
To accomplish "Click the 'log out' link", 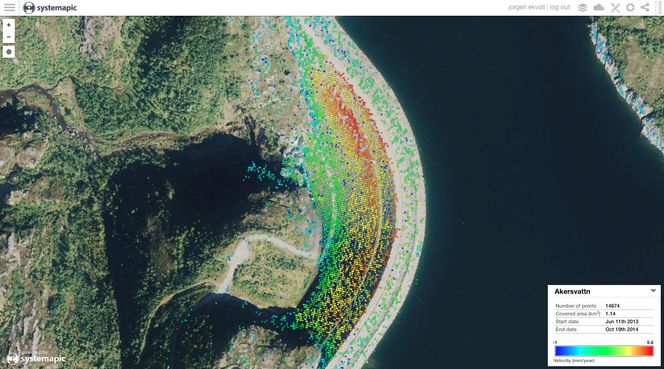I will [x=560, y=8].
